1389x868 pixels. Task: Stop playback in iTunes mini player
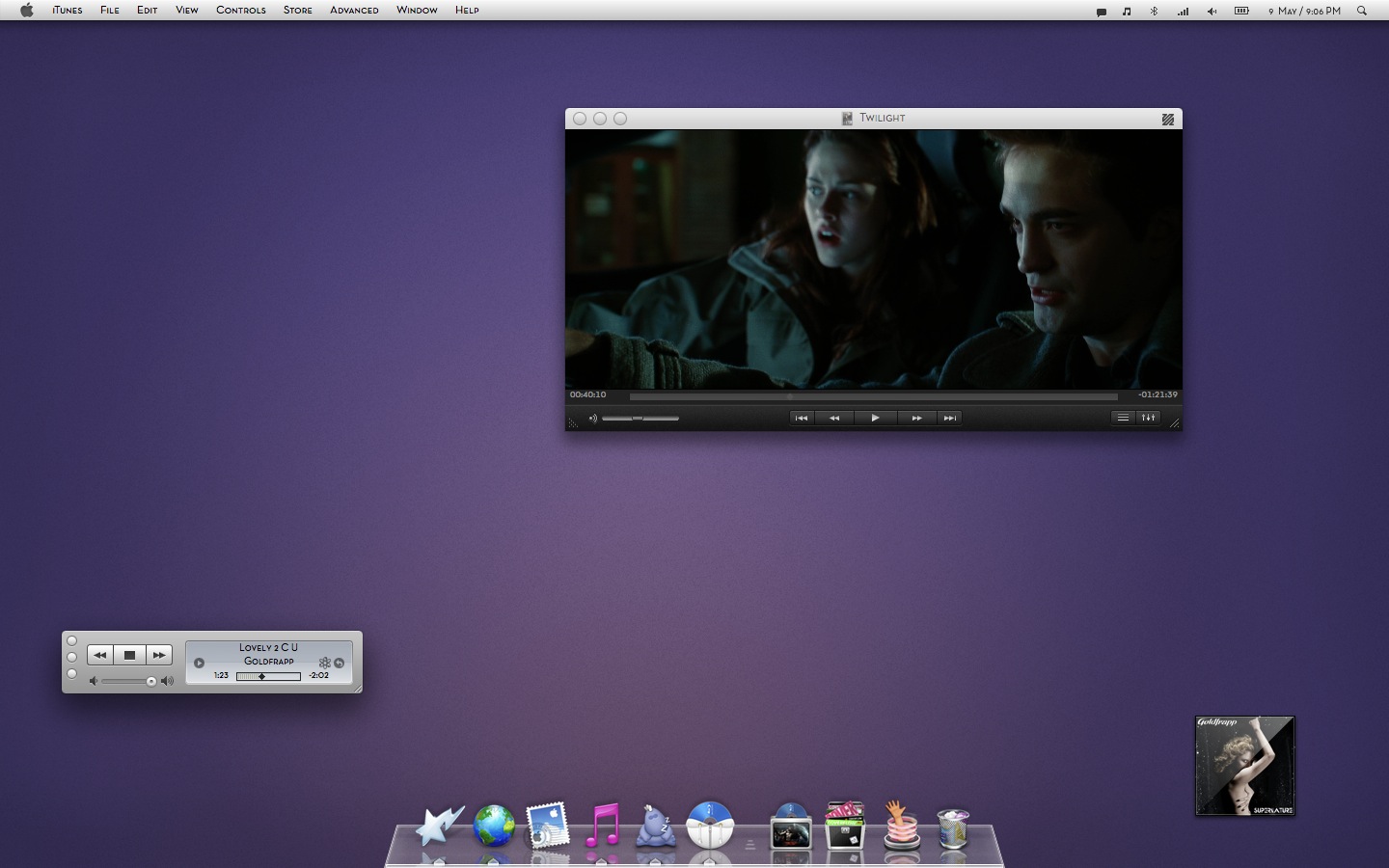coord(129,655)
